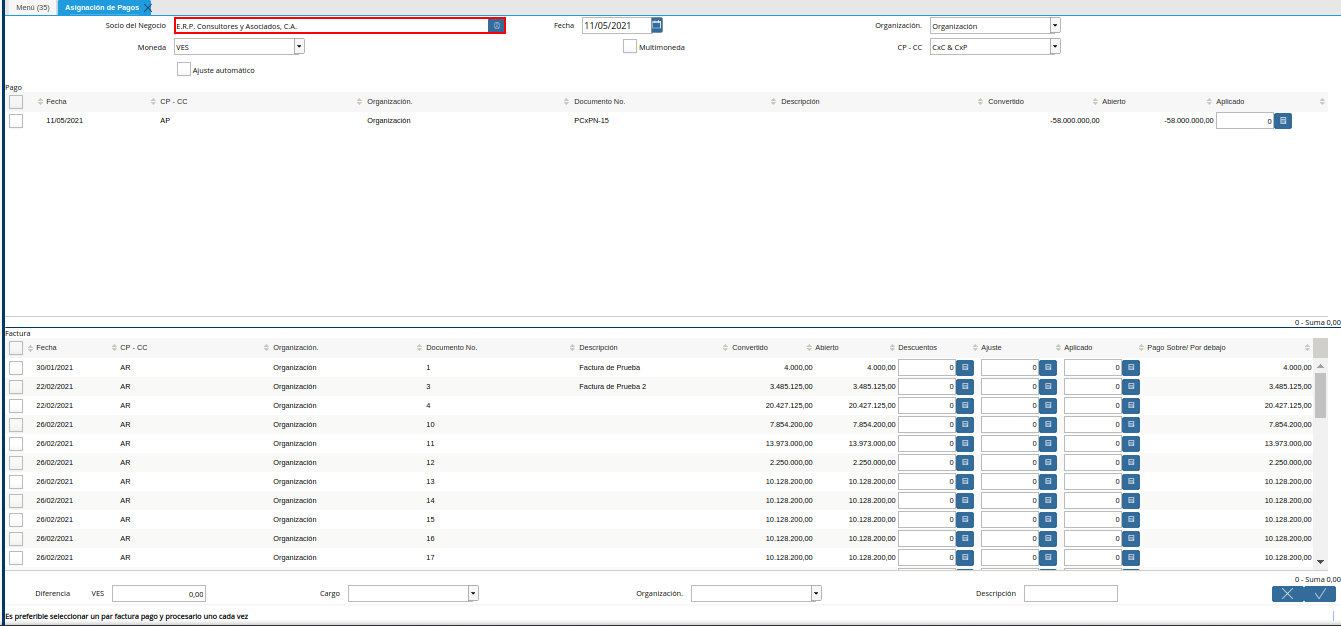Select the checkbox for payment PCxPN-15
Image resolution: width=1341 pixels, height=626 pixels.
(16, 121)
